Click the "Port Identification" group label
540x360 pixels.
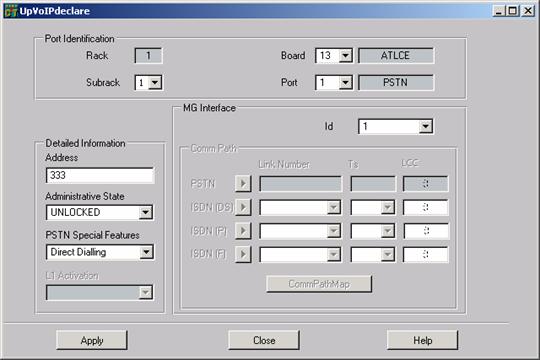click(x=80, y=39)
